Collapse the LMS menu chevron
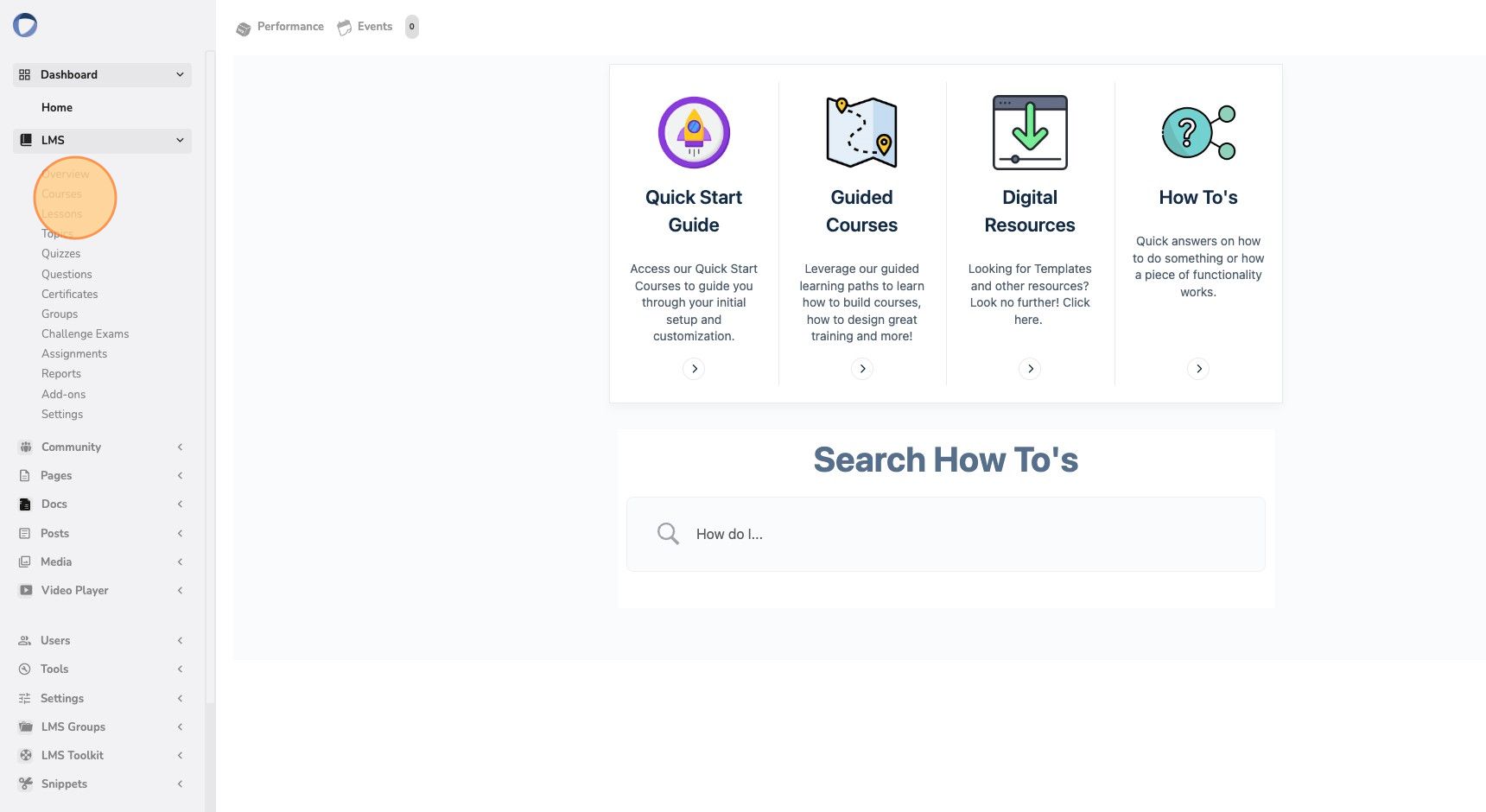 180,140
